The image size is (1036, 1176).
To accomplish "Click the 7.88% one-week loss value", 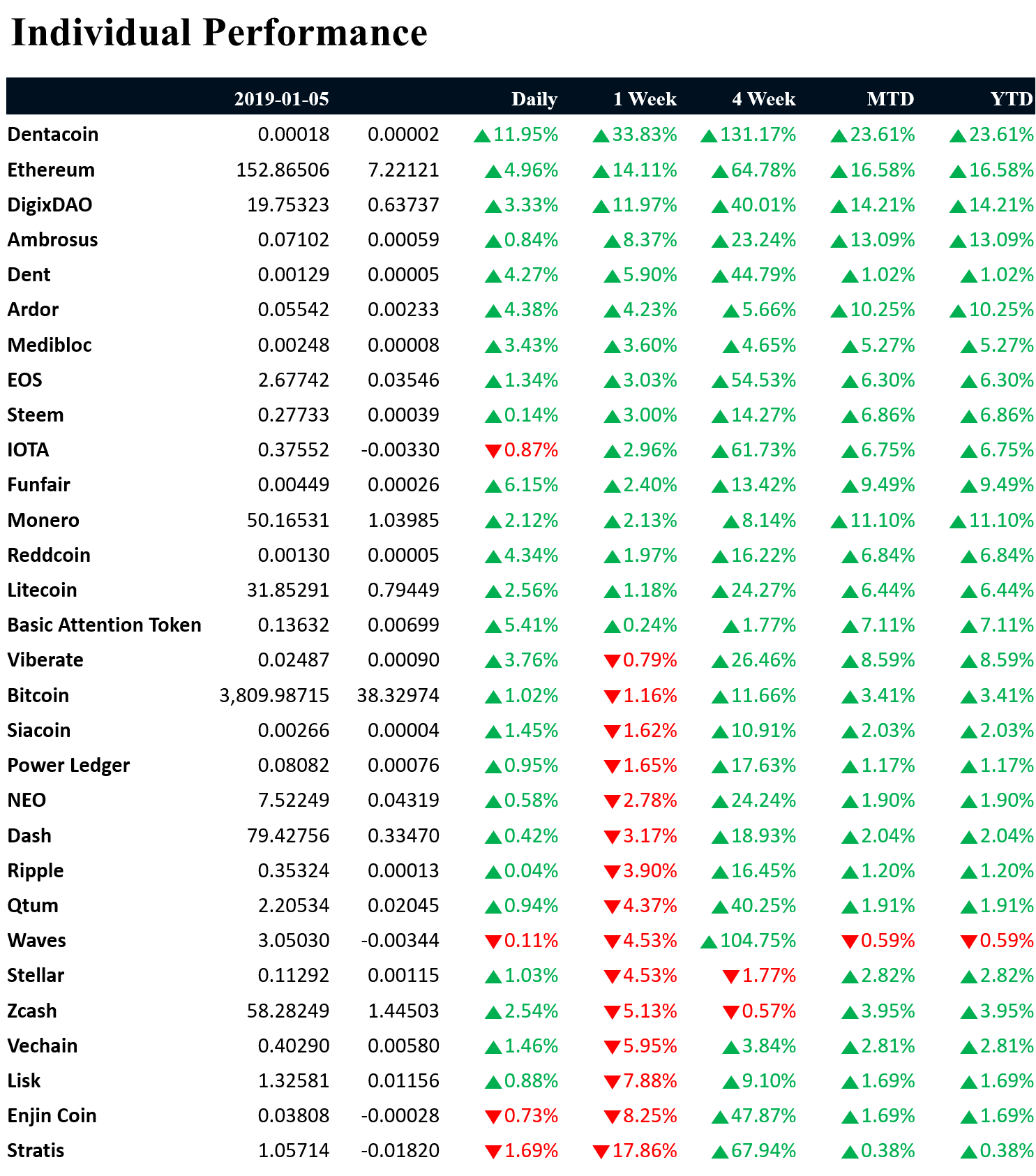I will tap(650, 1081).
